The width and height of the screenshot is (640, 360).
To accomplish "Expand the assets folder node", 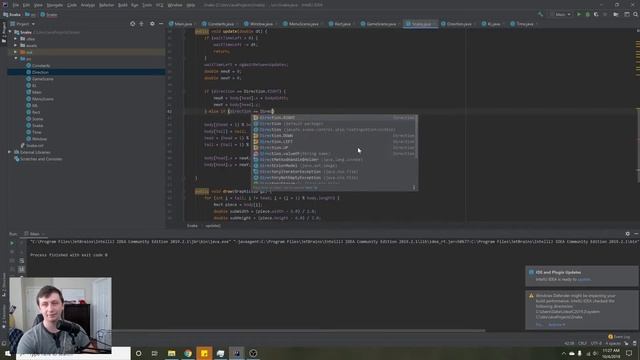I will point(16,45).
